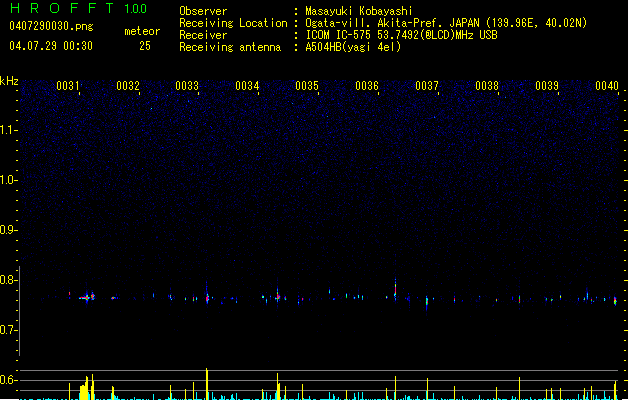This screenshot has height=400, width=629.
Task: Click the 0033 time marker
Action: [x=187, y=85]
